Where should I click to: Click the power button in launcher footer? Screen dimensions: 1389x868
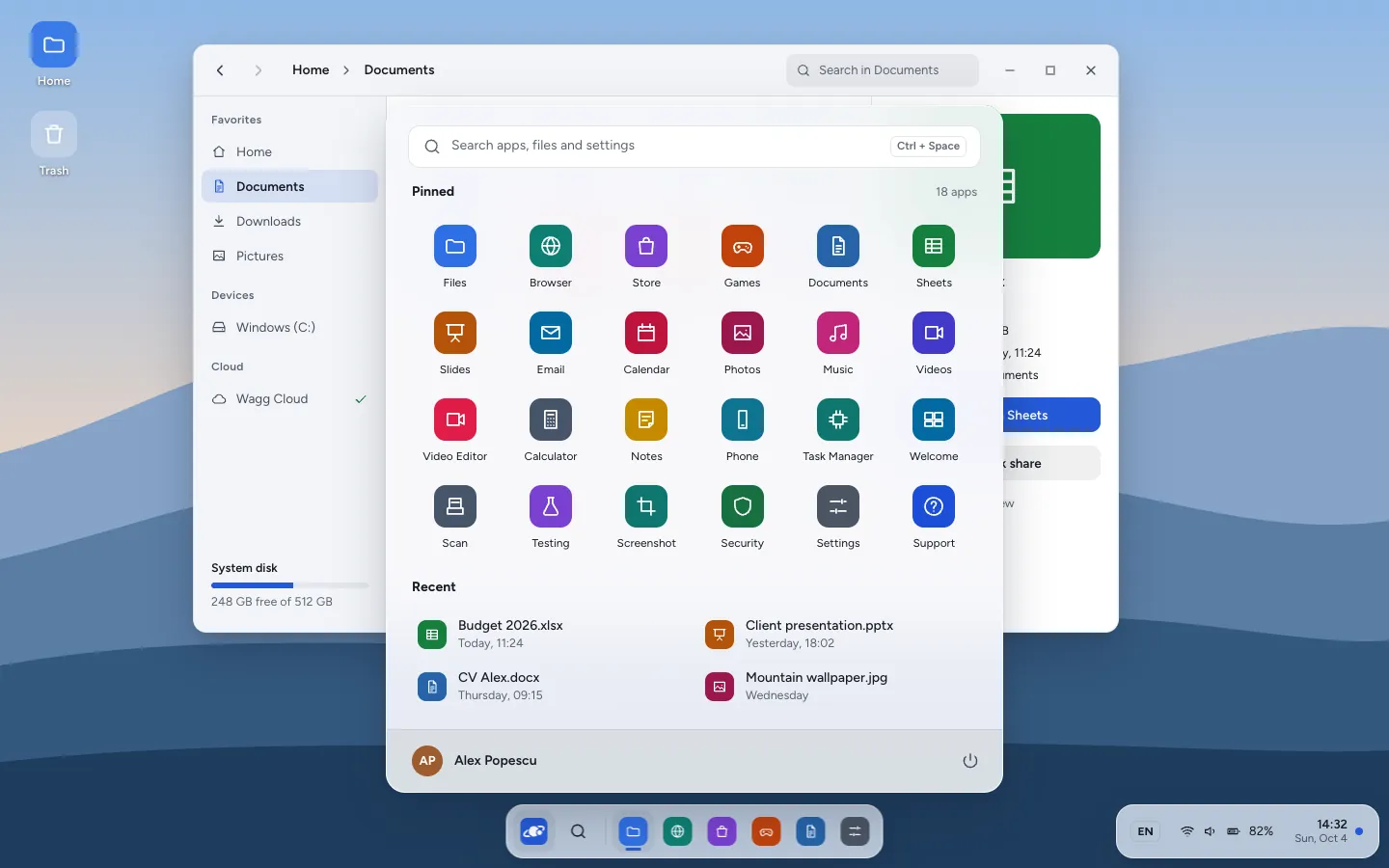[x=970, y=761]
